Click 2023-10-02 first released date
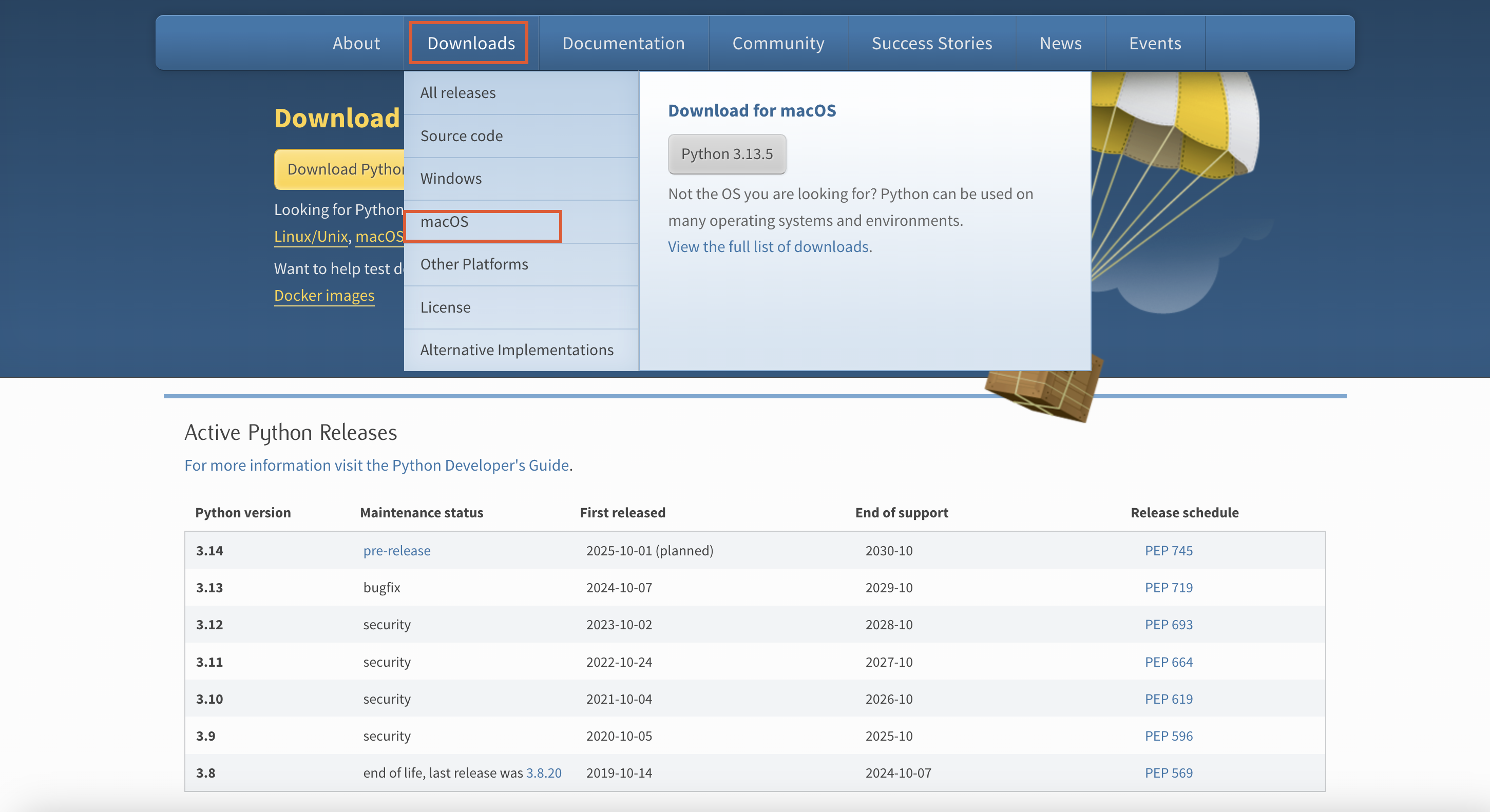This screenshot has height=812, width=1490. [619, 625]
